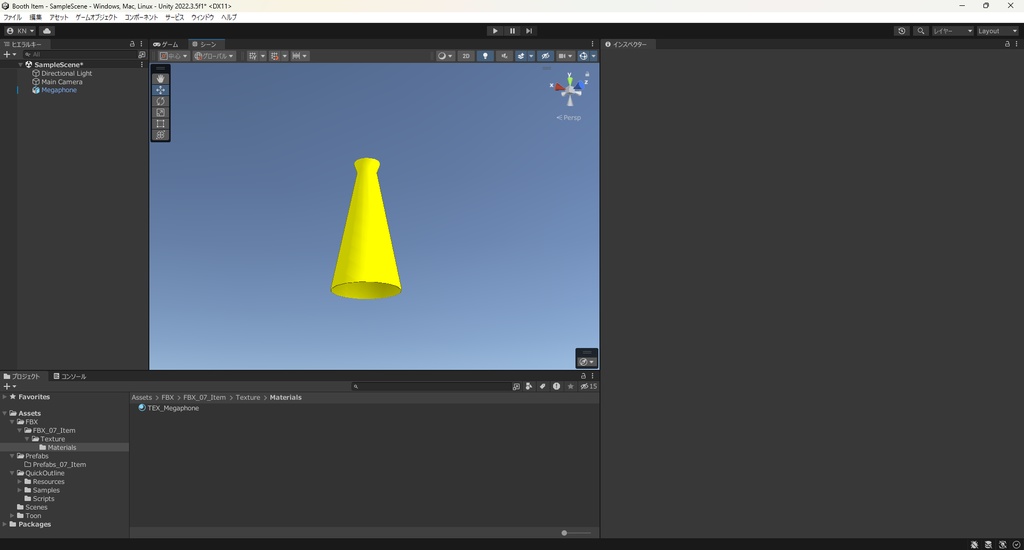Image resolution: width=1024 pixels, height=550 pixels.
Task: Open the project panel create plus button
Action: pos(9,386)
